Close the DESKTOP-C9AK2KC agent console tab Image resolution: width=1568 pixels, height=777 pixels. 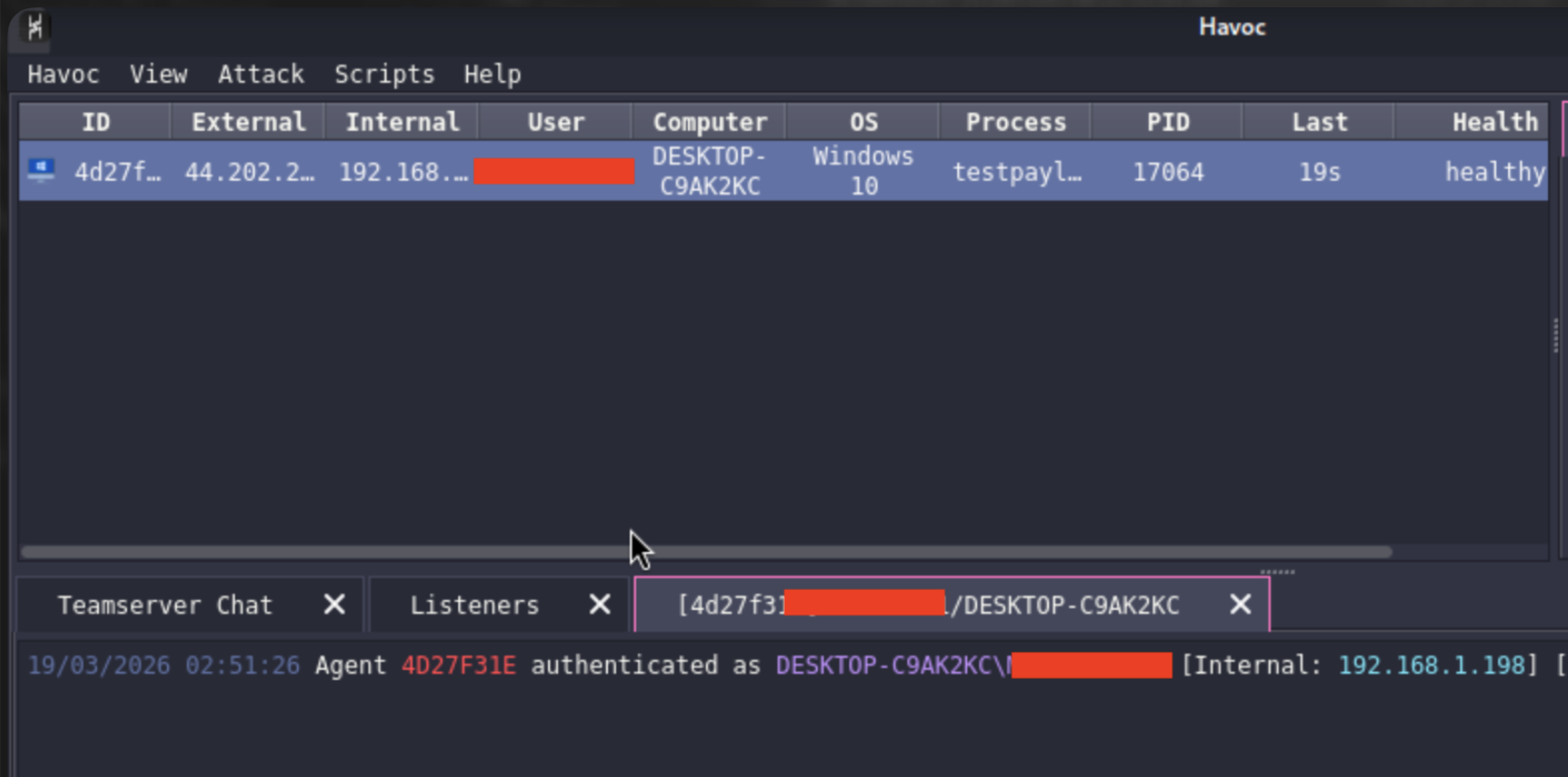point(1240,605)
